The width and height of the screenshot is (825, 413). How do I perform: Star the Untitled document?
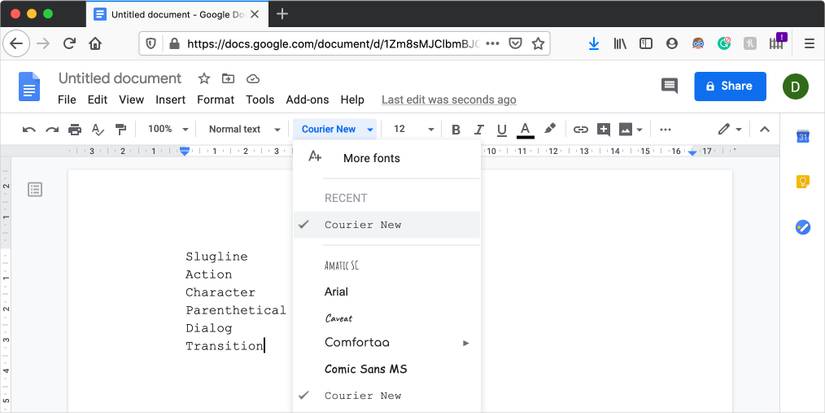tap(204, 78)
